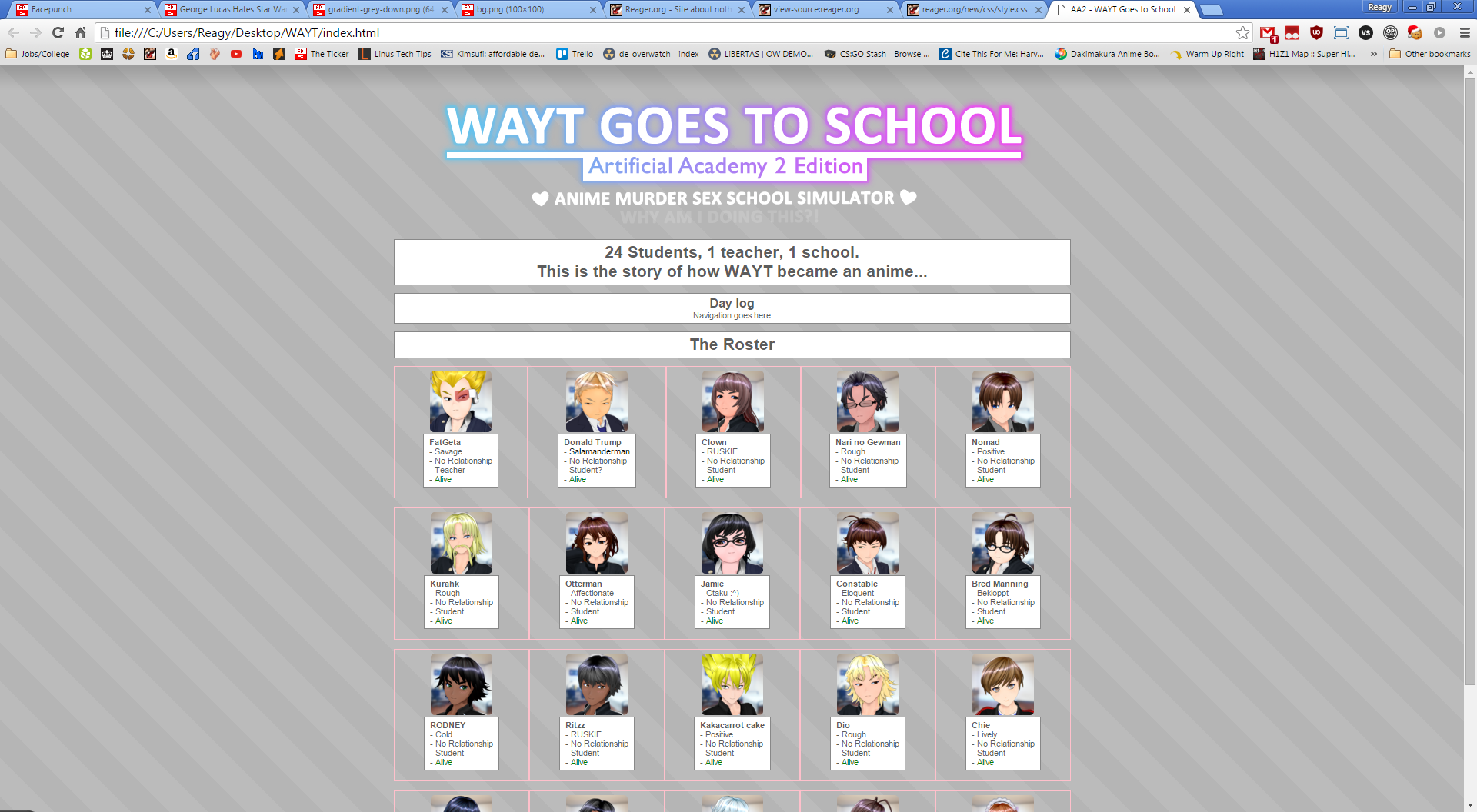The width and height of the screenshot is (1477, 812).
Task: Switch to George Lucas Hates Star Wars tab
Action: tap(231, 9)
